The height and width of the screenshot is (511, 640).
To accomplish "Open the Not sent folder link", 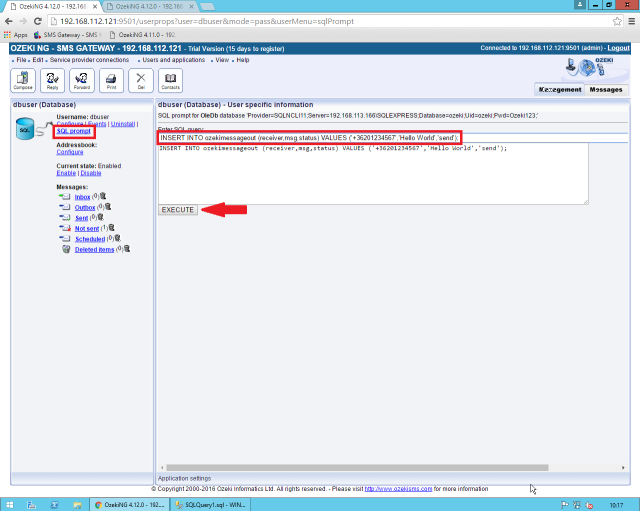I will pyautogui.click(x=87, y=229).
